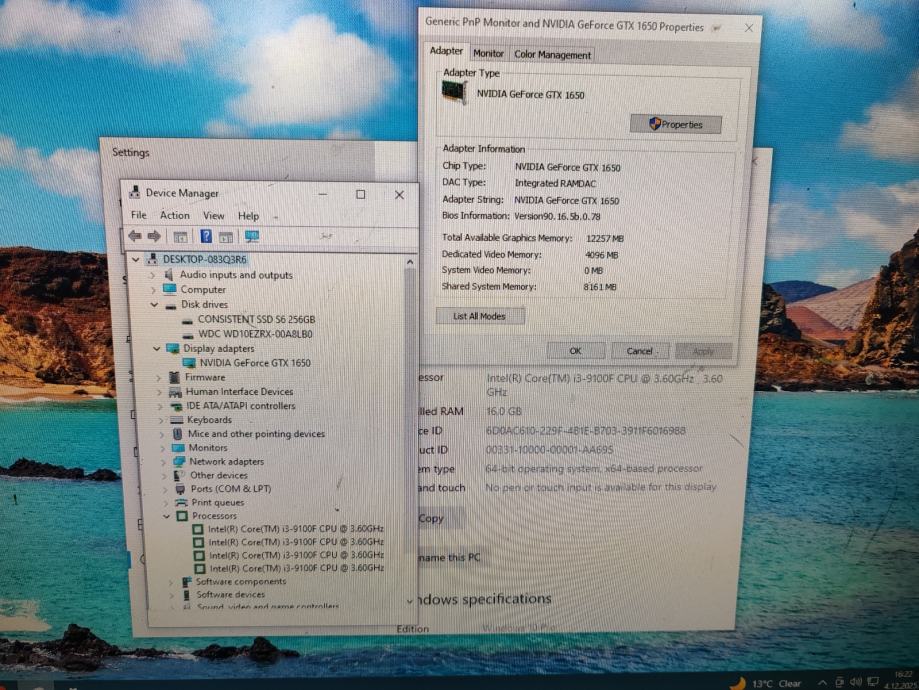
Task: Click the Dedicated Video Memory value 4096 MB
Action: click(602, 255)
